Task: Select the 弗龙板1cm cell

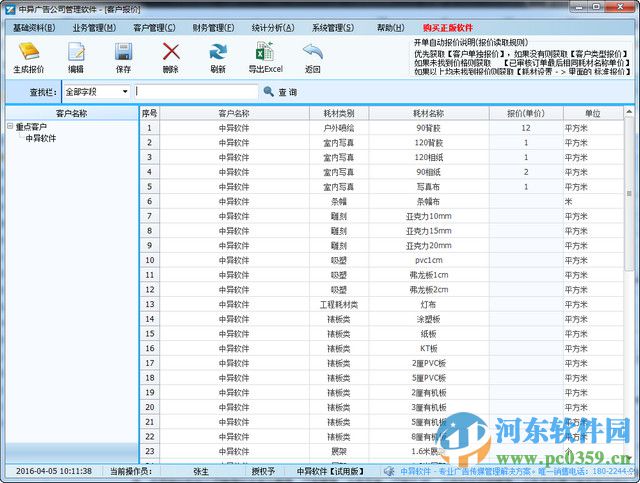Action: (x=429, y=275)
